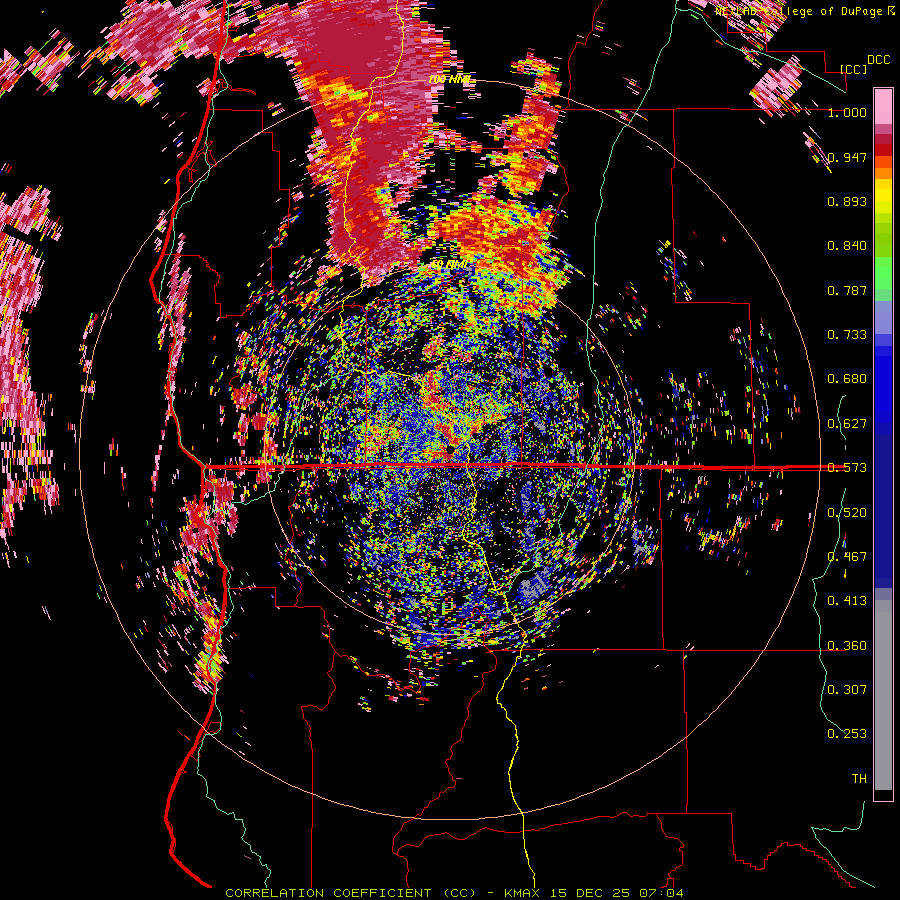The height and width of the screenshot is (900, 900).
Task: Click the 0.520 scale value
Action: click(847, 513)
